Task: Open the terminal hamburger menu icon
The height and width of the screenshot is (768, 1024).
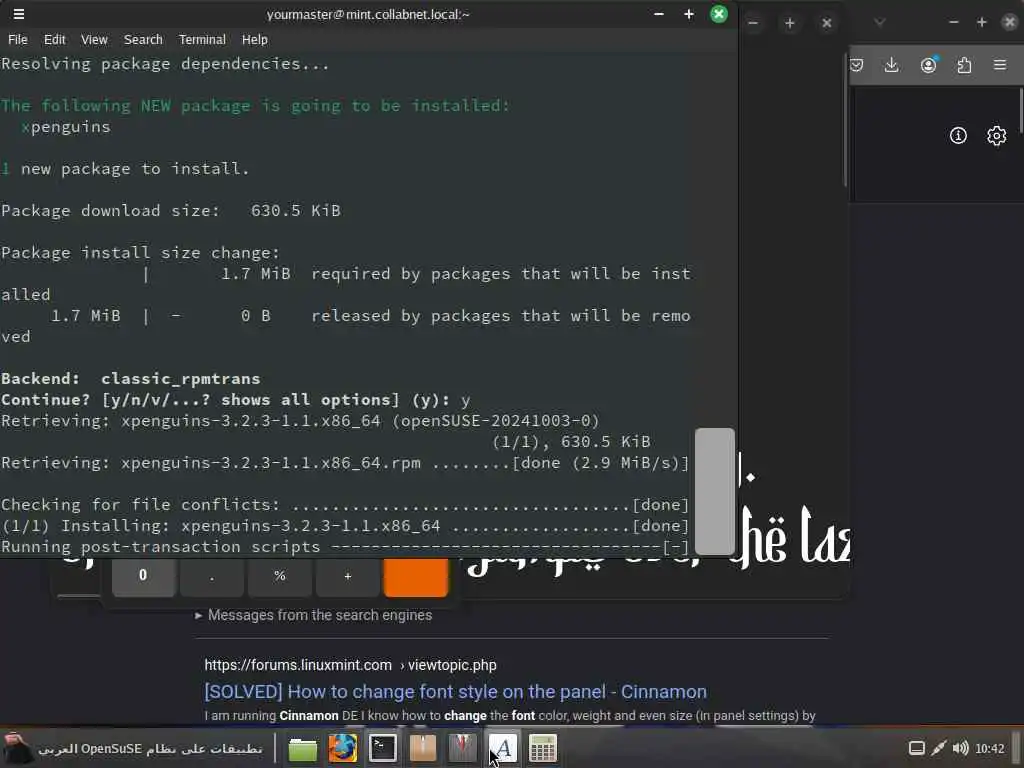Action: coord(18,14)
